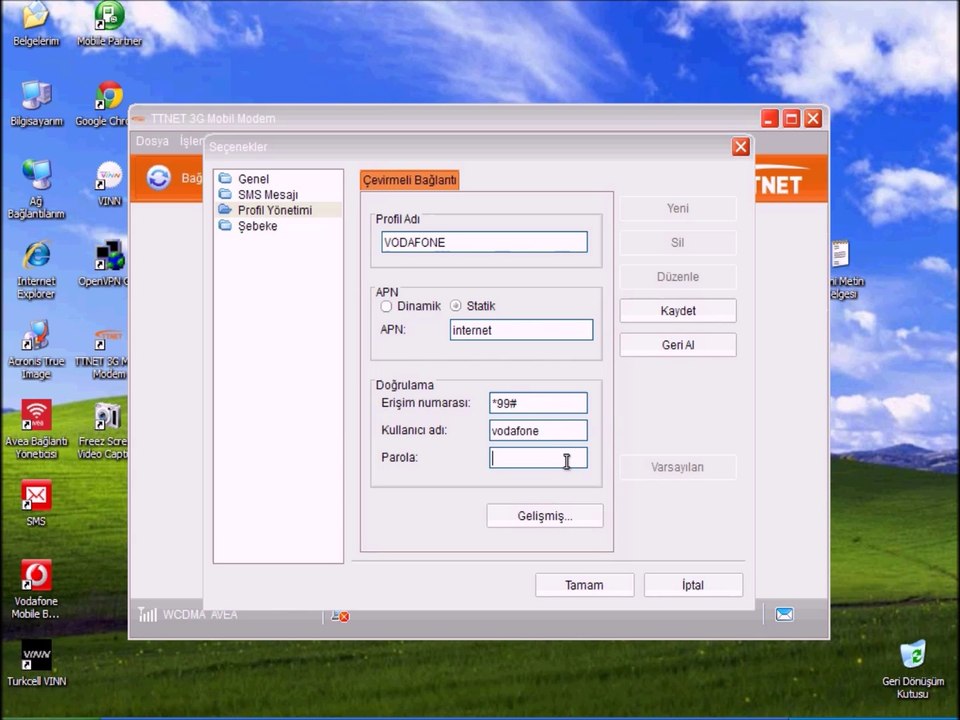Click the disconnected network status icon
Screen dimensions: 960x720
(x=340, y=615)
